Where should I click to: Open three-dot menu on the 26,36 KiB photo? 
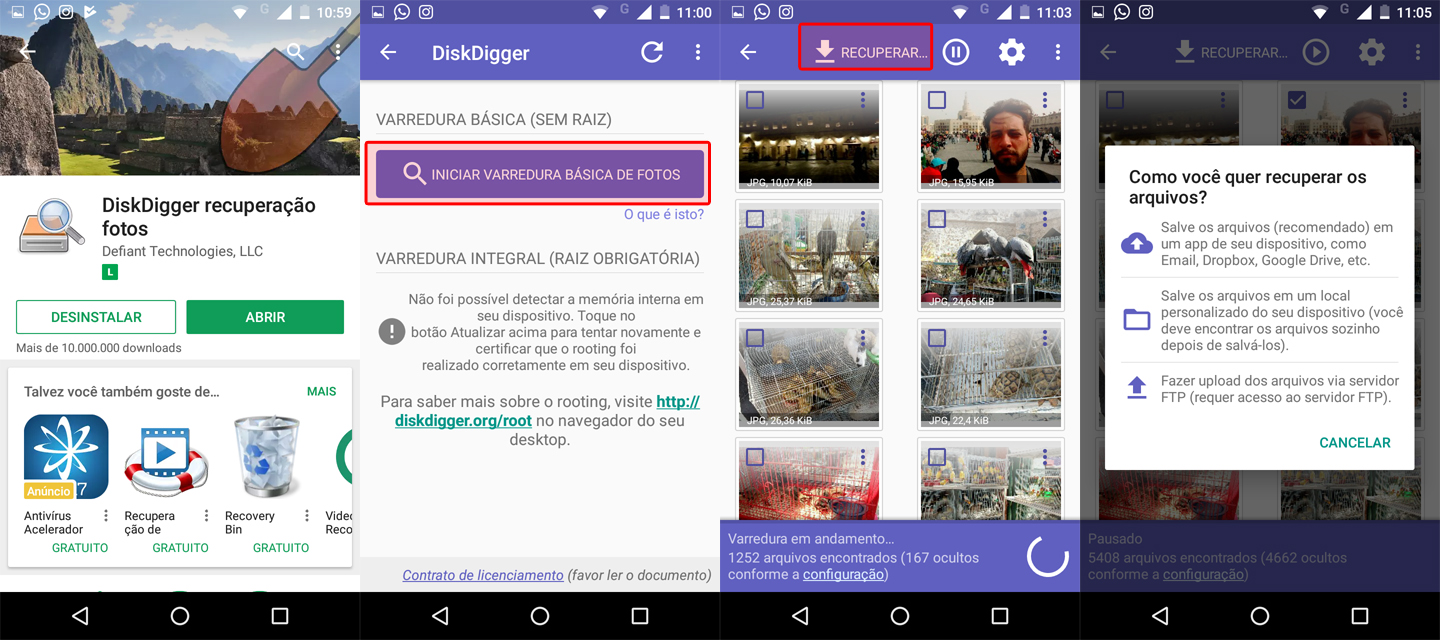click(x=863, y=339)
